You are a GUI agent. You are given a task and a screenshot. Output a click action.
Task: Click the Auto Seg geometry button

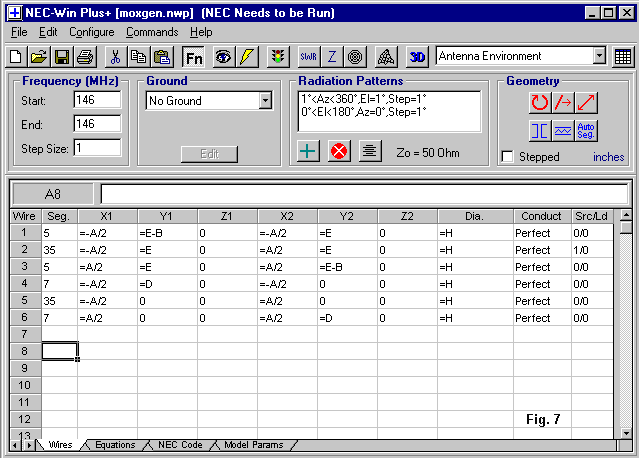point(586,130)
